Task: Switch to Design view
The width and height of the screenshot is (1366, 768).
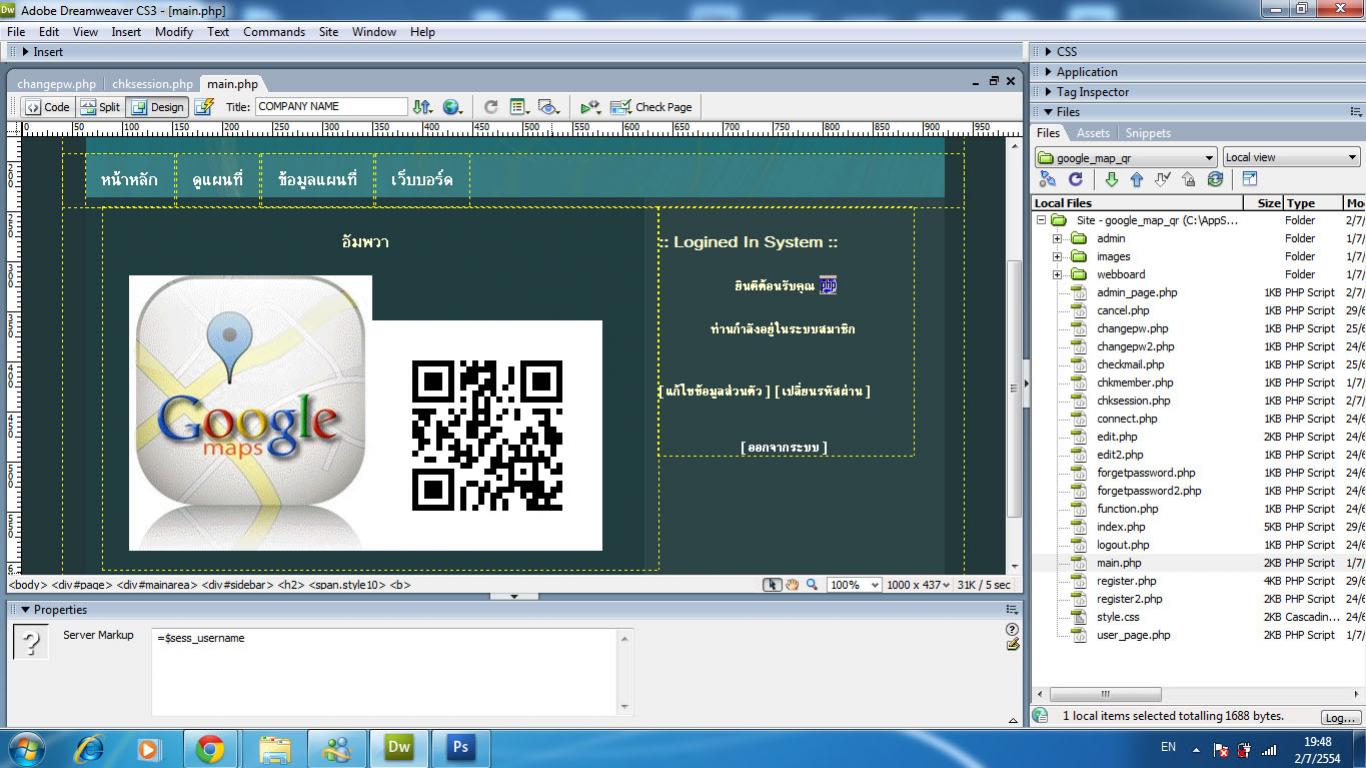Action: click(x=158, y=107)
